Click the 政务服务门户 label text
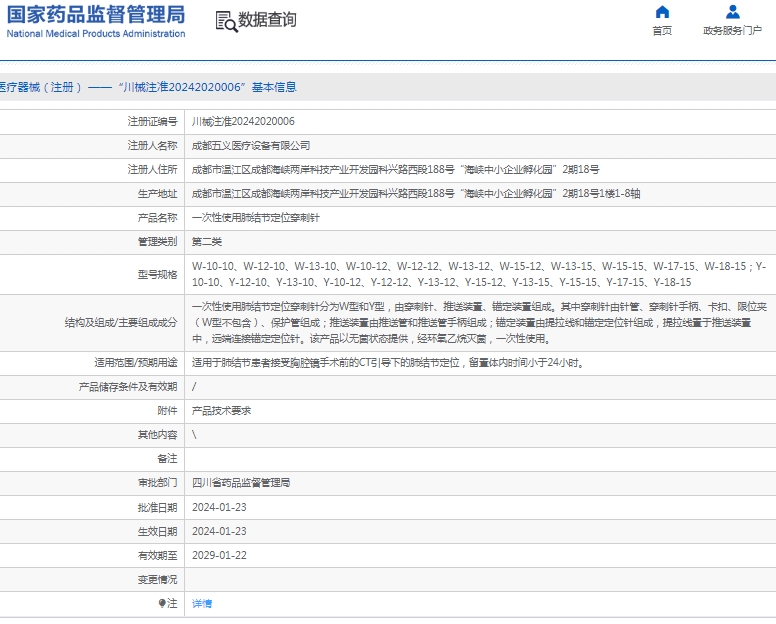The image size is (776, 624). tap(732, 31)
